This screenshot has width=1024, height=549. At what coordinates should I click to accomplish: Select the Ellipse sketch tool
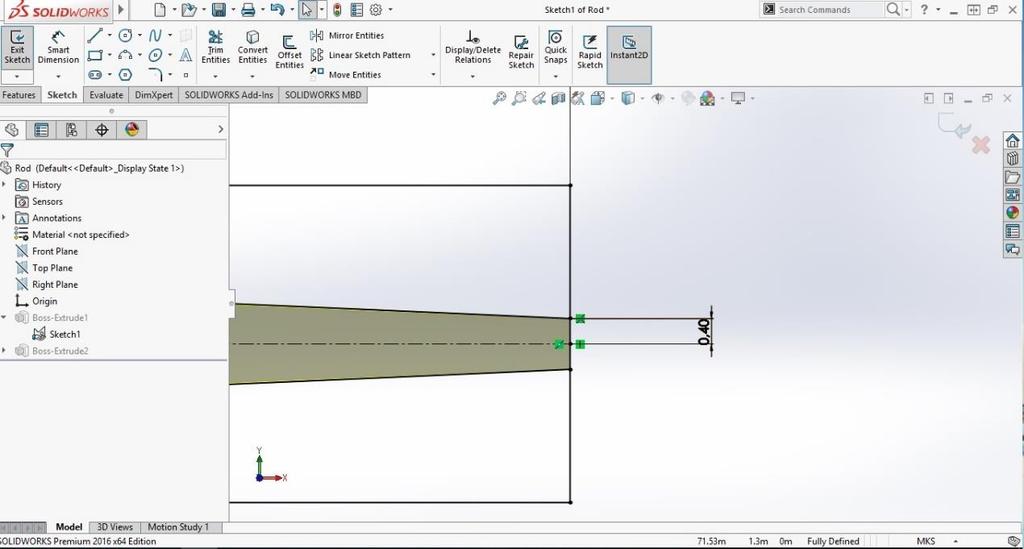[155, 55]
